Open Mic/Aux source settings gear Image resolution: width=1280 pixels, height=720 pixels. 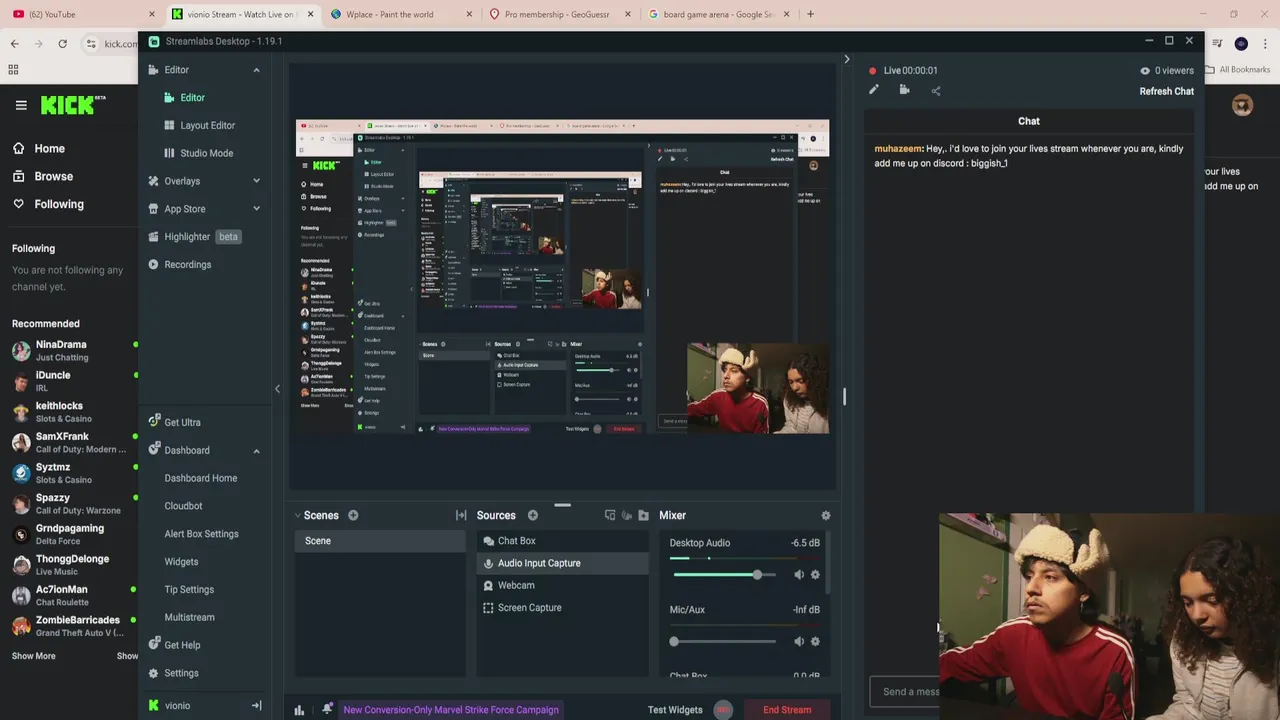click(x=815, y=642)
